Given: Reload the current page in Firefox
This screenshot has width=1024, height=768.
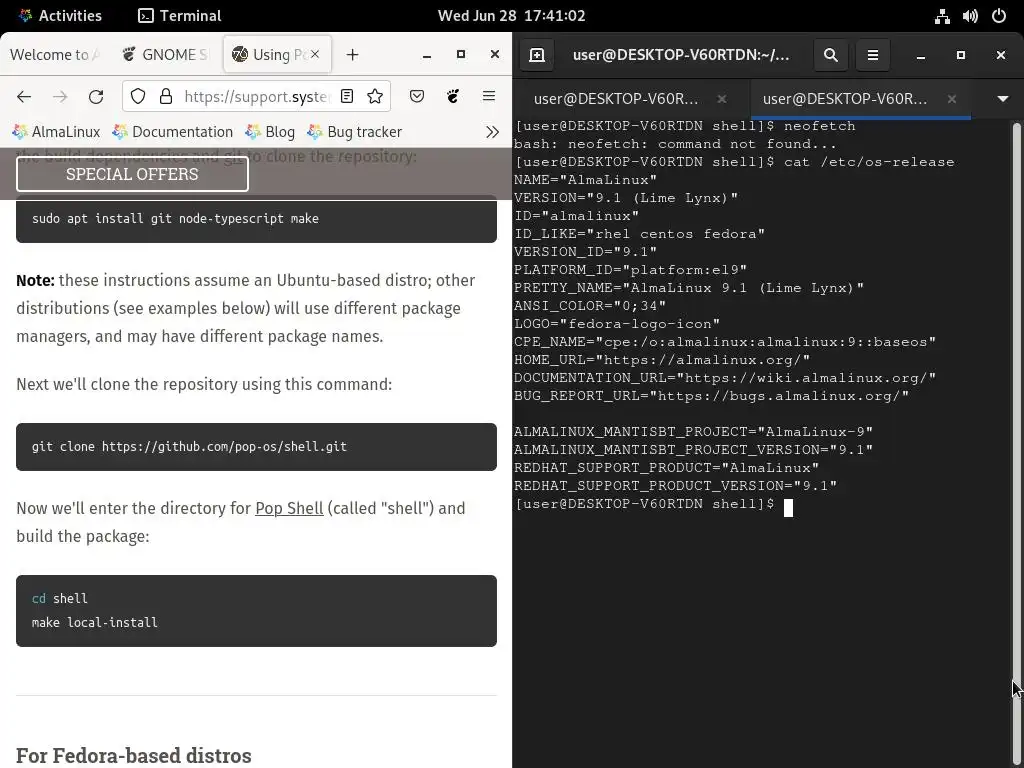Looking at the screenshot, I should 96,97.
